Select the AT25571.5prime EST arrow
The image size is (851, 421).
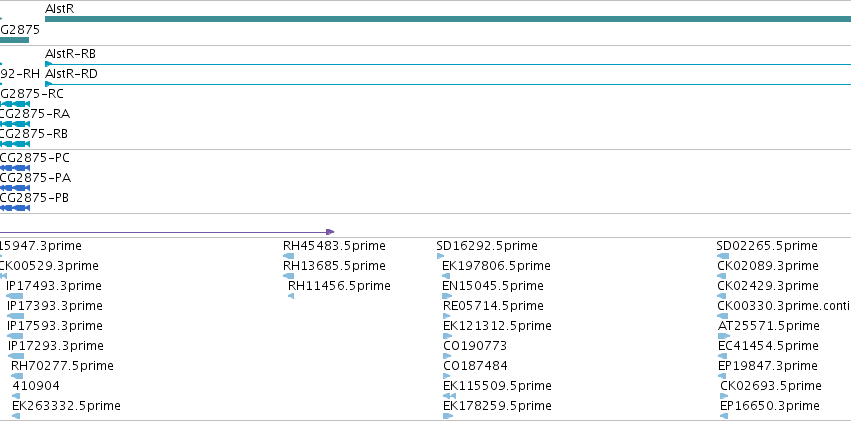pyautogui.click(x=724, y=336)
